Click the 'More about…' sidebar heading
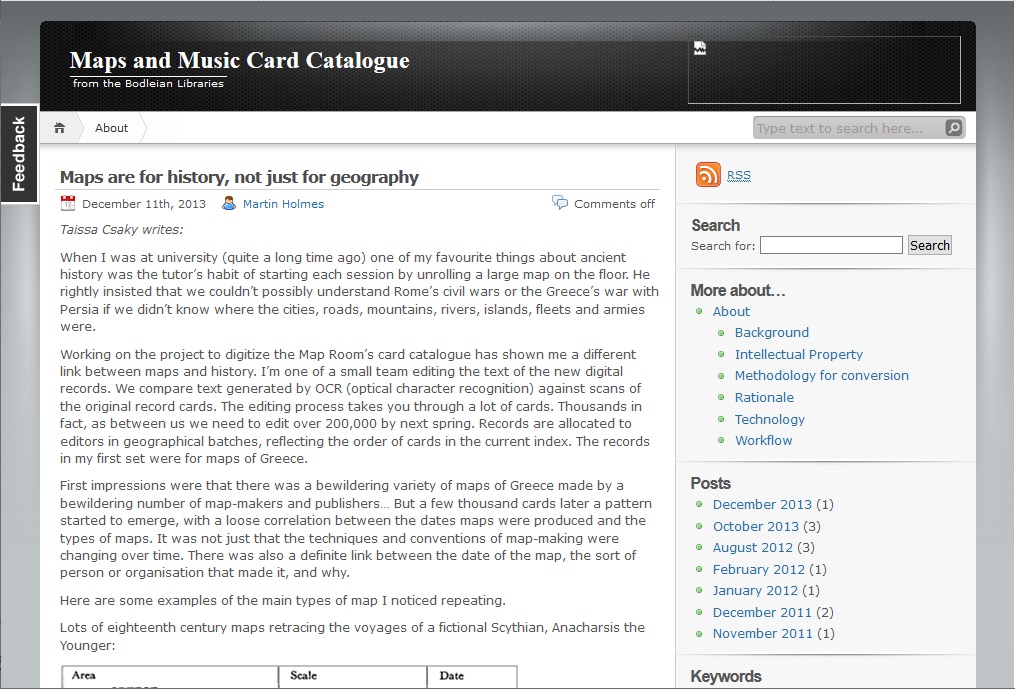Screen dimensions: 1015x689 (738, 291)
